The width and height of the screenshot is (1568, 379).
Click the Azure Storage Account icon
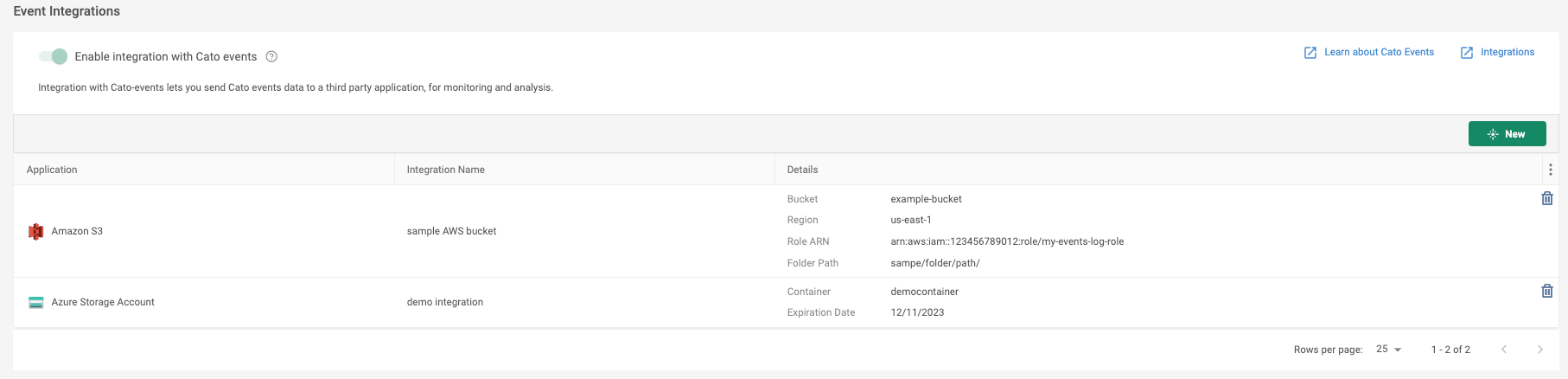point(36,302)
